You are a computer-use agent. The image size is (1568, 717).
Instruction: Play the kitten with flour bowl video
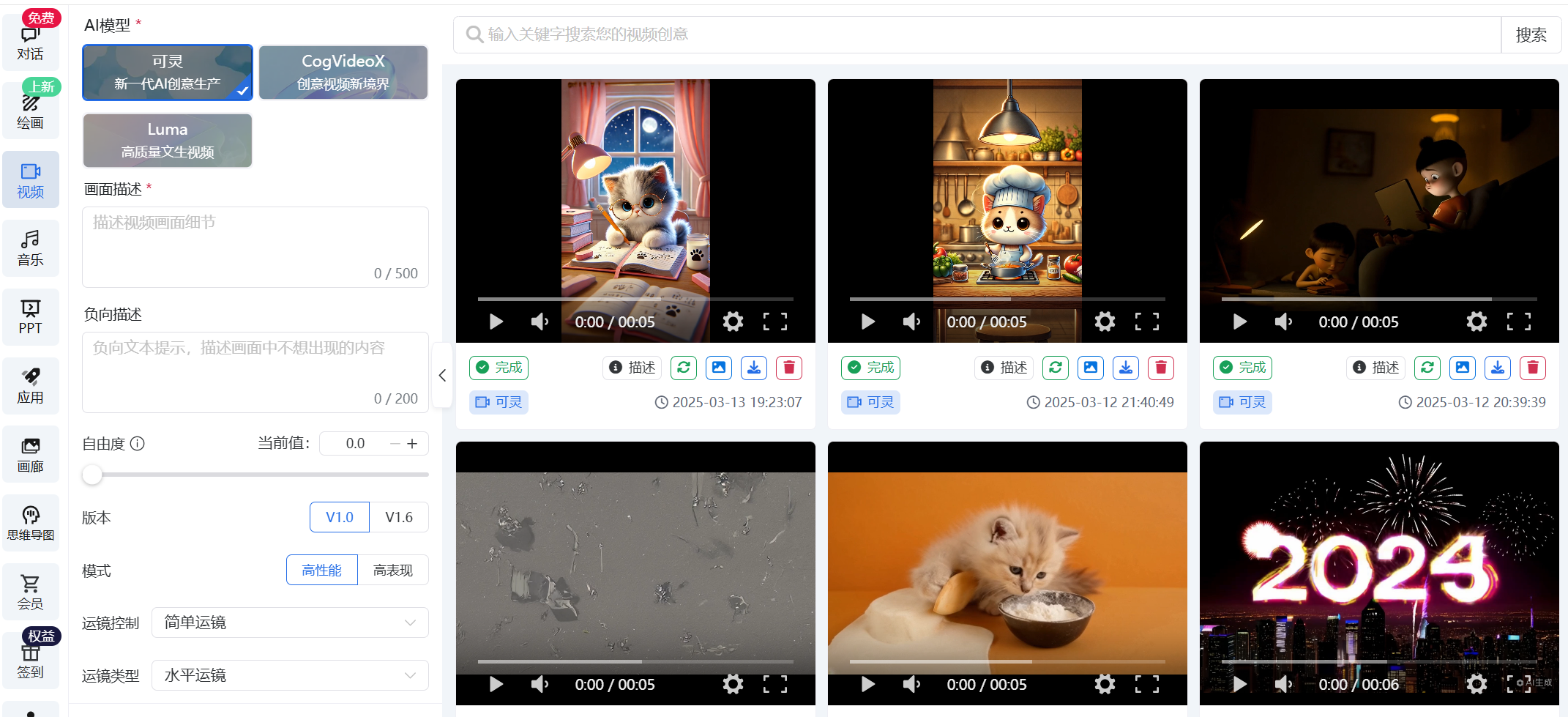pyautogui.click(x=867, y=685)
